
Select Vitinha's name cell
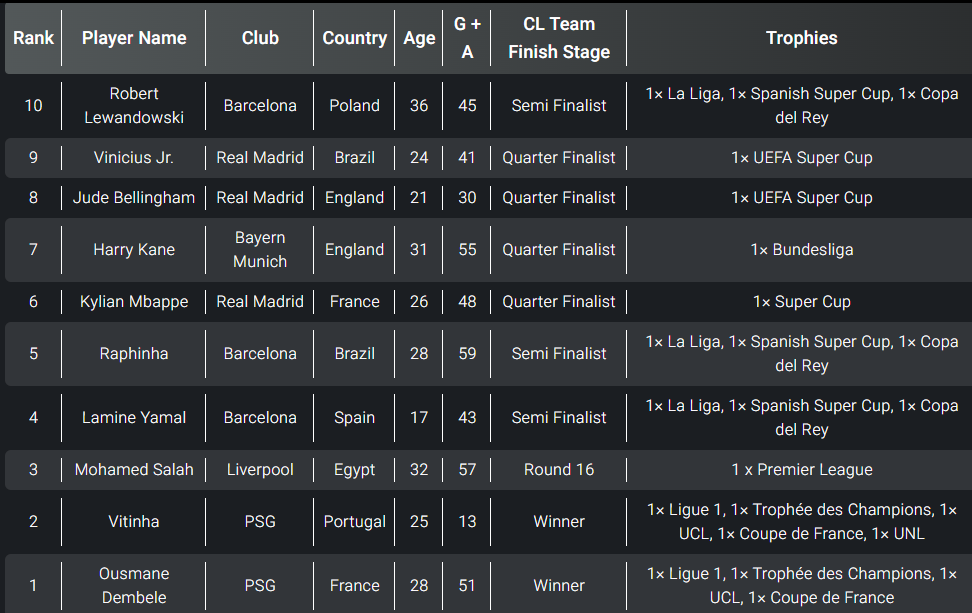134,521
